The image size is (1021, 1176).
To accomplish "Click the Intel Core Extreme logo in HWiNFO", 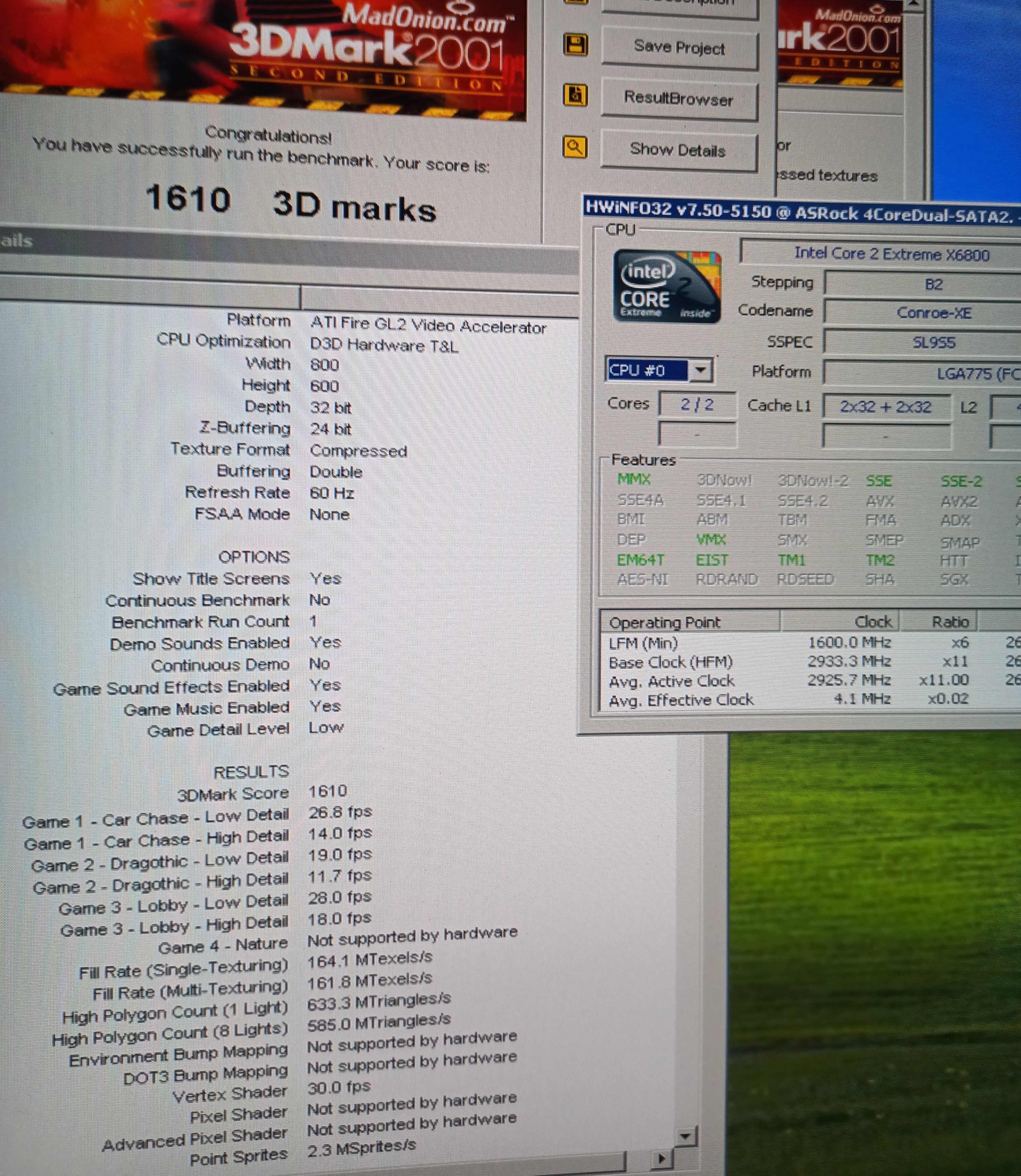I will (667, 286).
